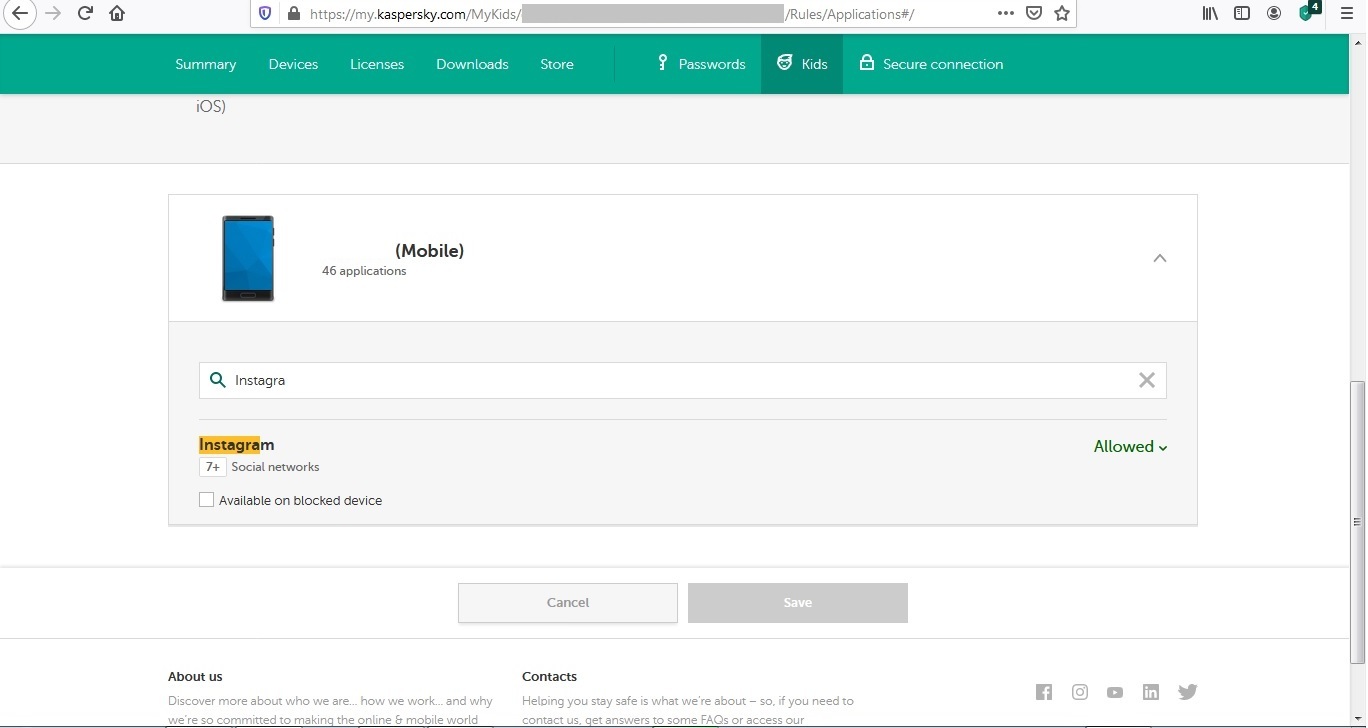
Task: Toggle the browser sidebar
Action: coord(1242,14)
